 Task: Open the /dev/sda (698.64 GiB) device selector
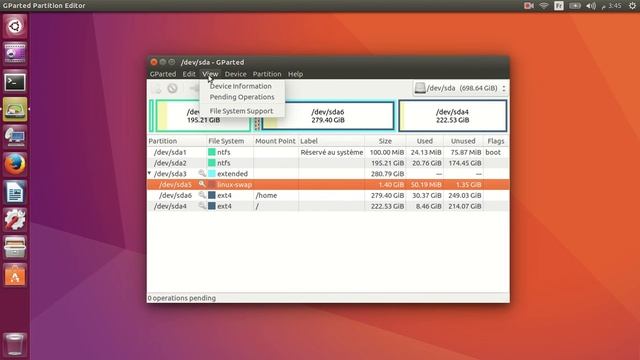(x=460, y=88)
